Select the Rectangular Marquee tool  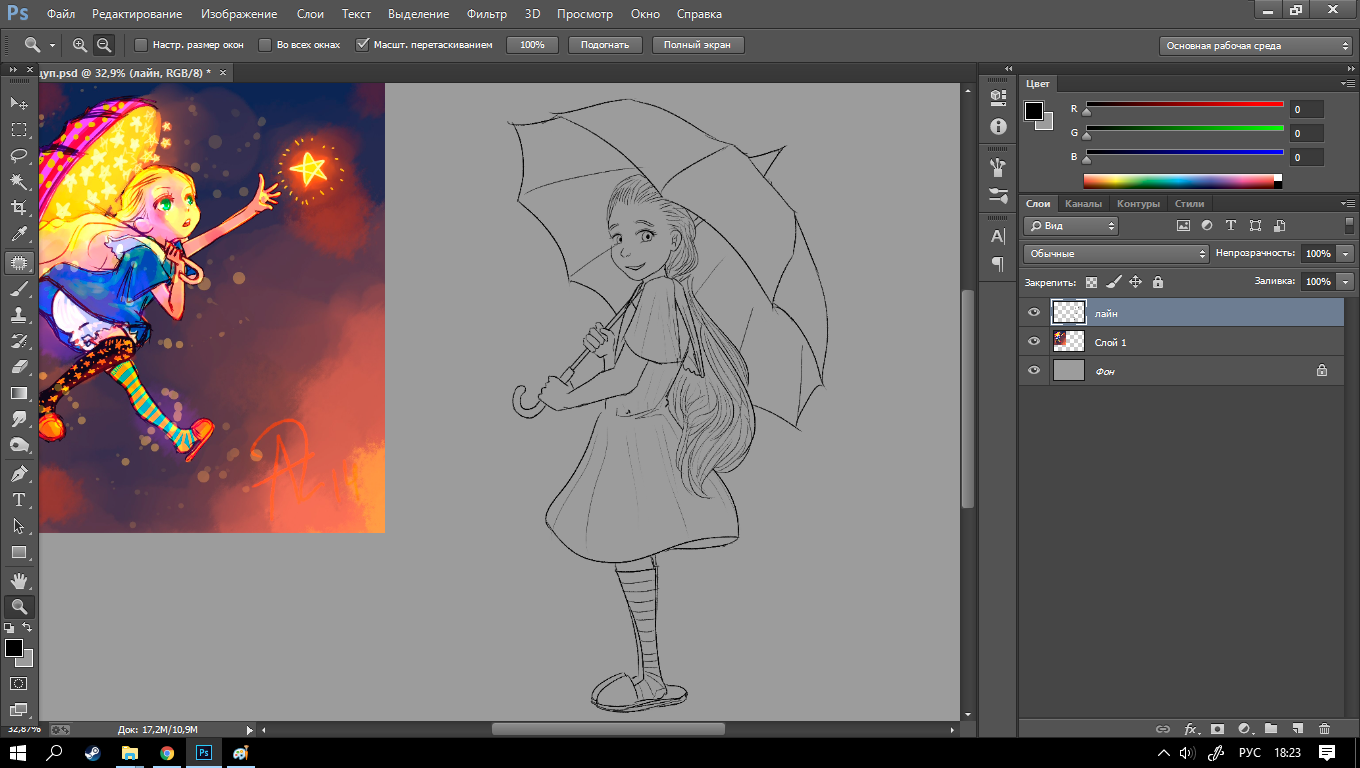(19, 129)
